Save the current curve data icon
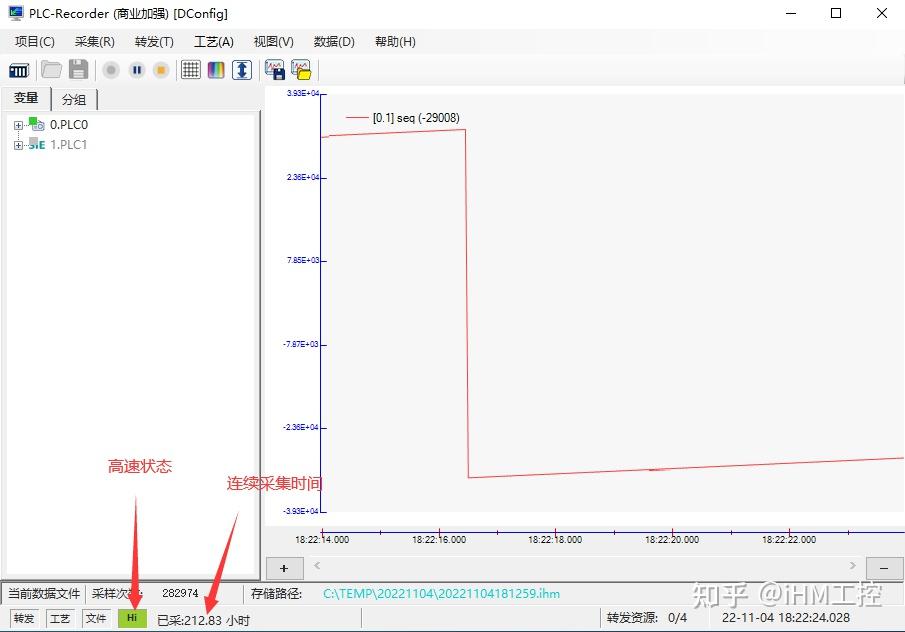Image resolution: width=905 pixels, height=632 pixels. [x=273, y=70]
